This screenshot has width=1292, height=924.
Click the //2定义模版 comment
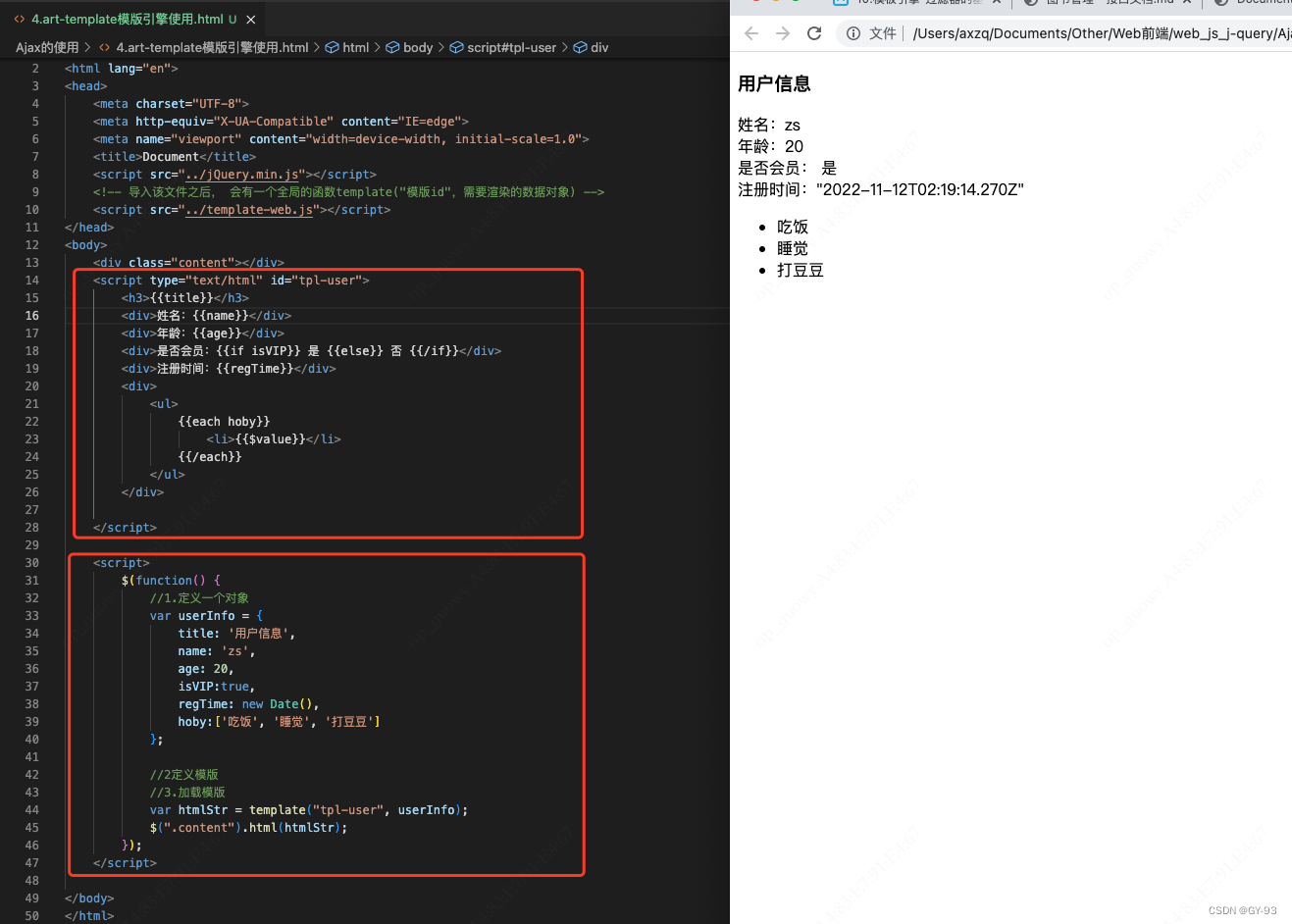pyautogui.click(x=184, y=775)
